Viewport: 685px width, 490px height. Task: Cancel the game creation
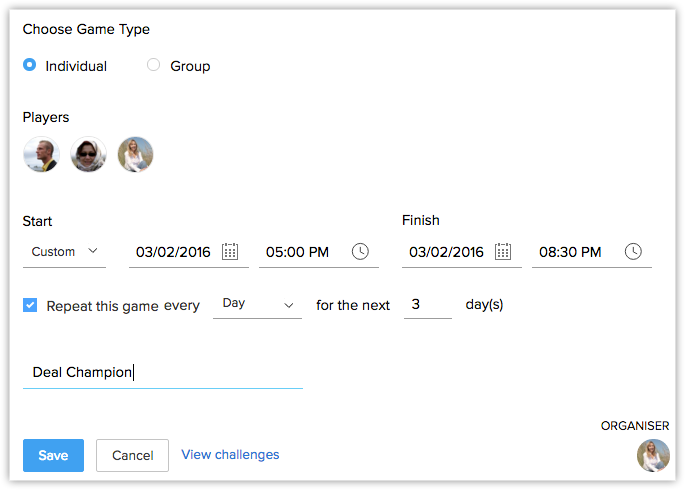132,455
